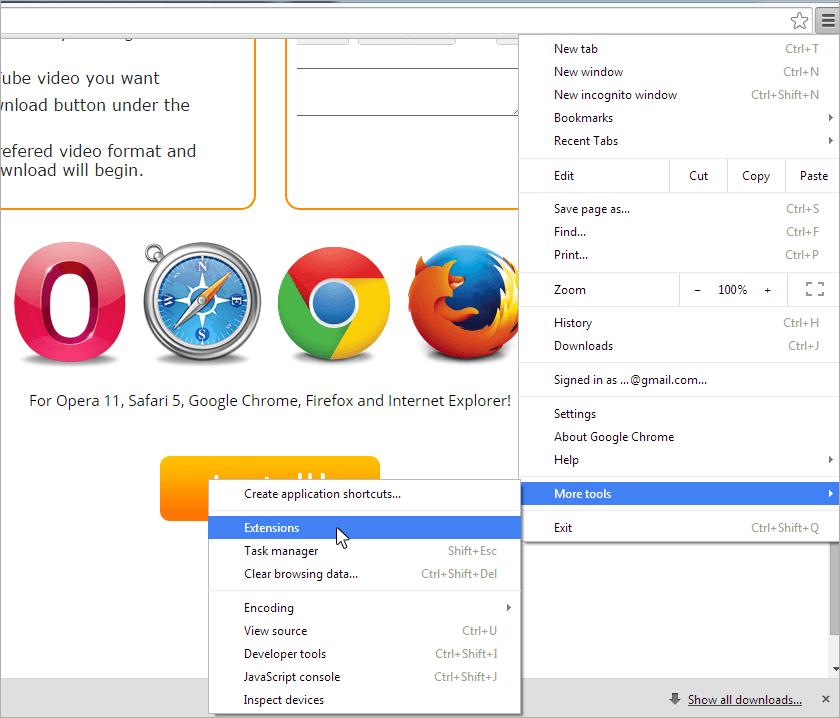Screen dimensions: 840x718
Task: Select Save page as... option
Action: point(679,209)
